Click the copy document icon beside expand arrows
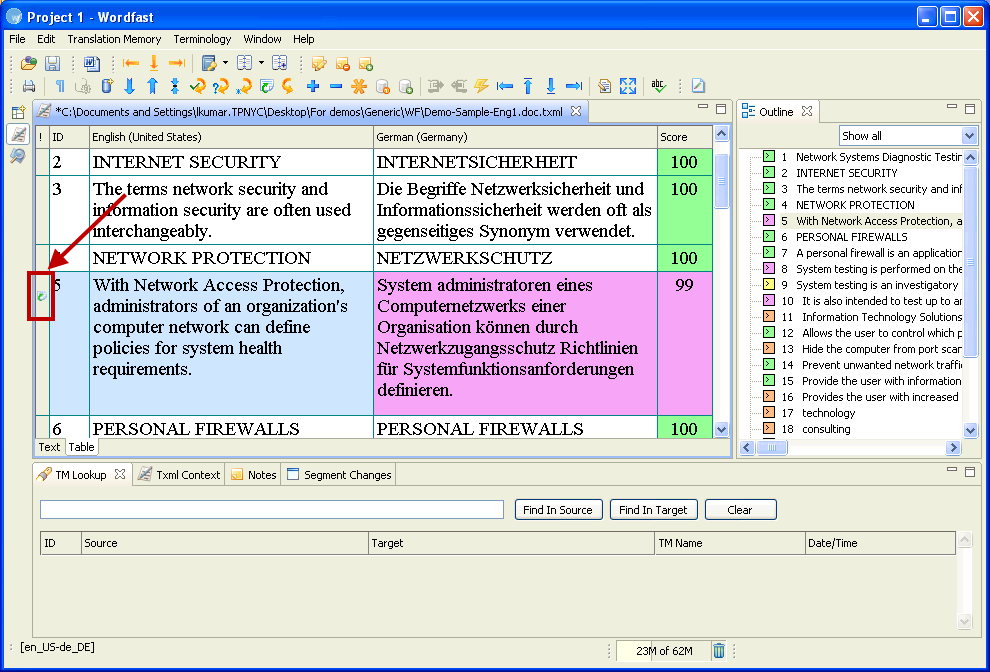 coord(604,86)
